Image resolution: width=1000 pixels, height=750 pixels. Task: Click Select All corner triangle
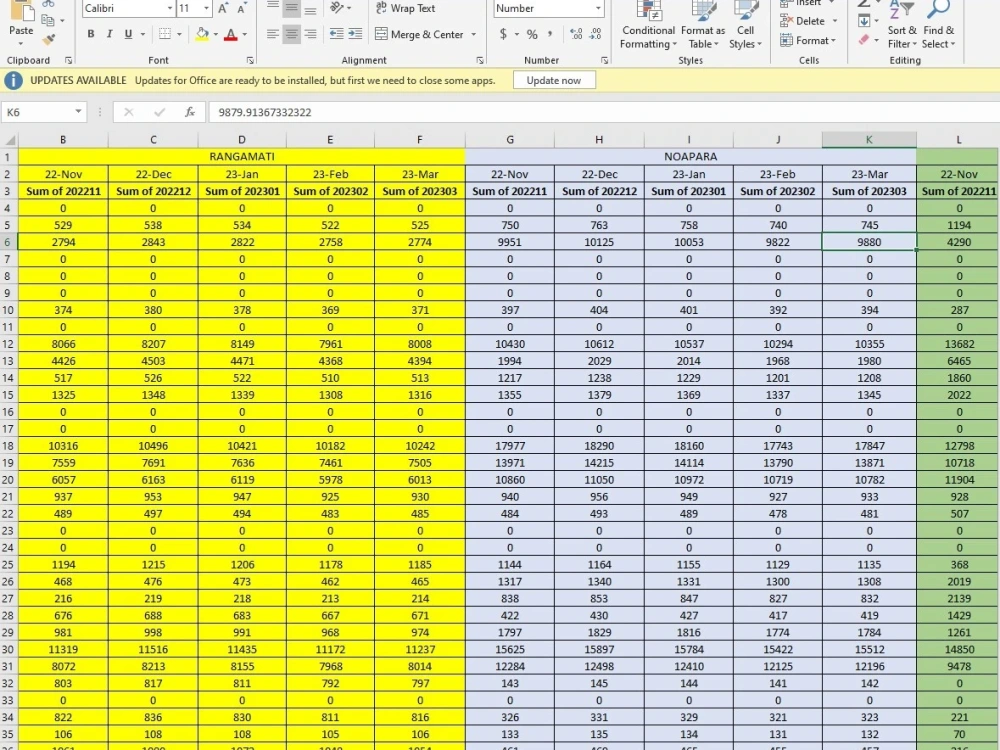9,140
